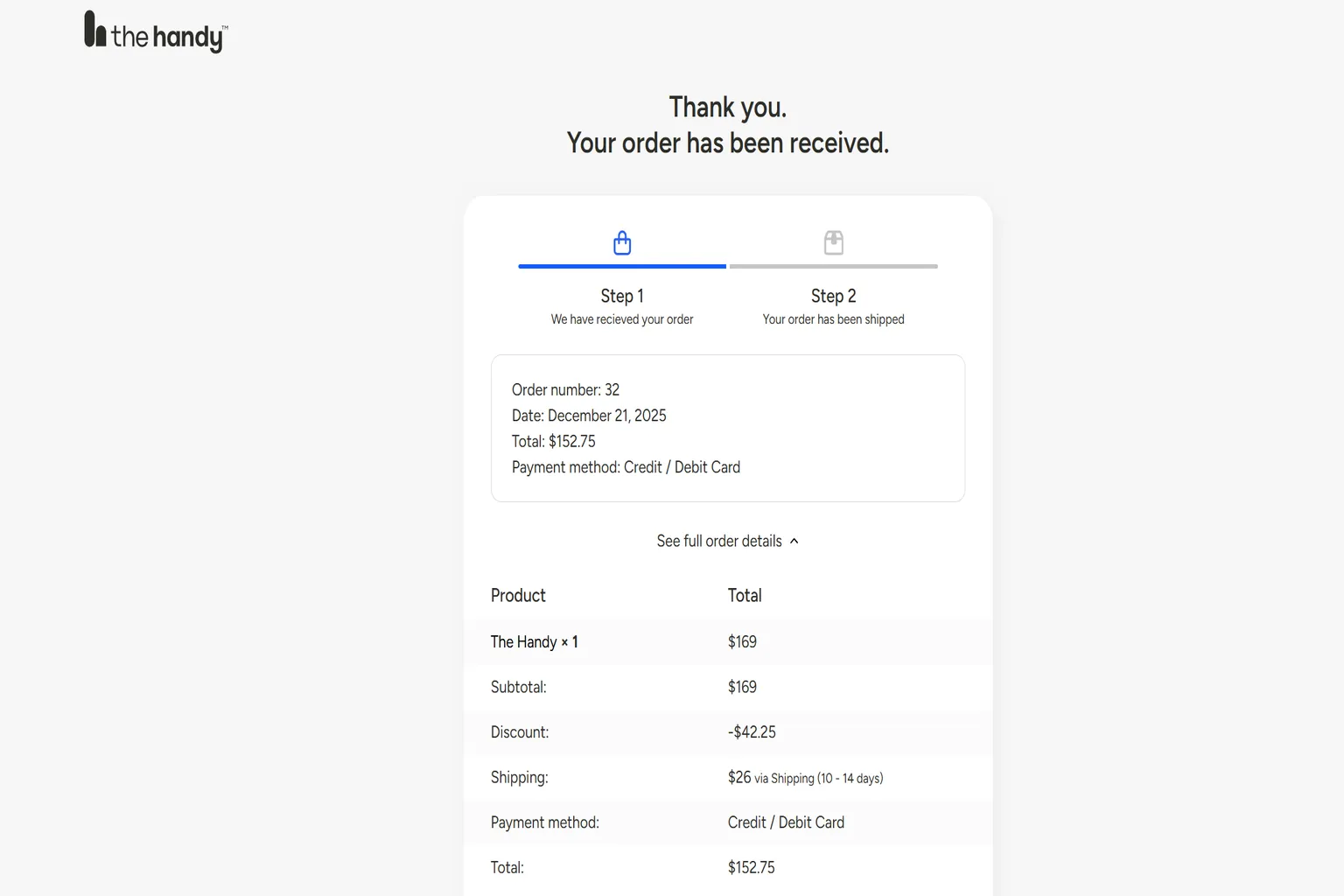The image size is (1344, 896).
Task: Click the blue Step 1 progress bar
Action: pos(622,266)
